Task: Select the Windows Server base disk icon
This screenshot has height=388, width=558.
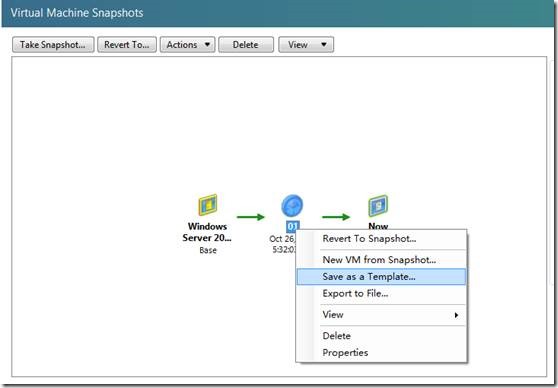Action: coord(208,205)
